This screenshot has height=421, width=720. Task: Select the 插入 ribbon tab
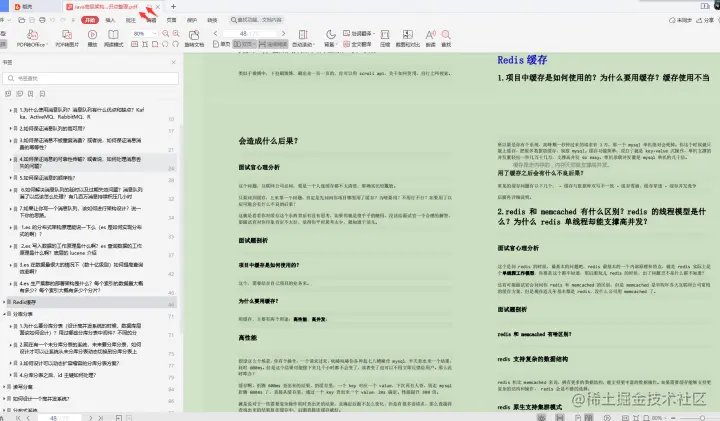110,20
